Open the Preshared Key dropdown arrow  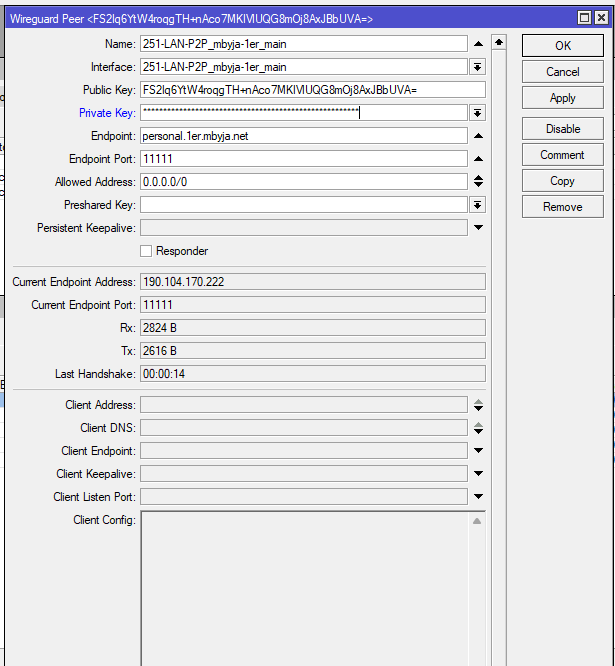click(x=478, y=205)
